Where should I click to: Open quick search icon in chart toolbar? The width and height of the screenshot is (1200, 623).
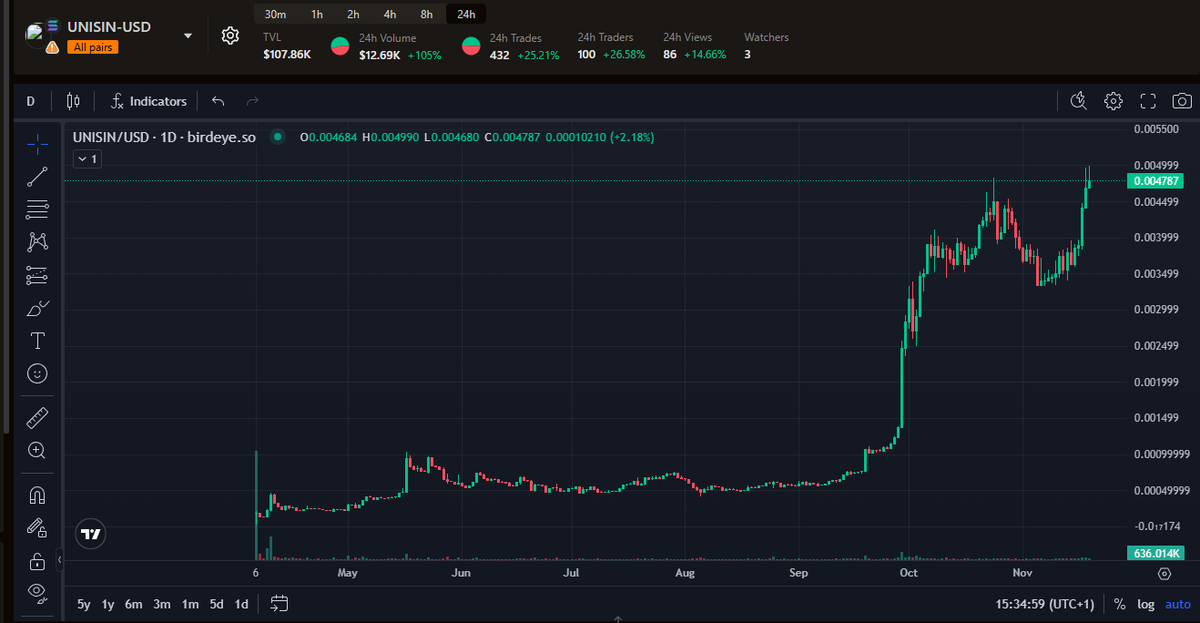(1078, 101)
